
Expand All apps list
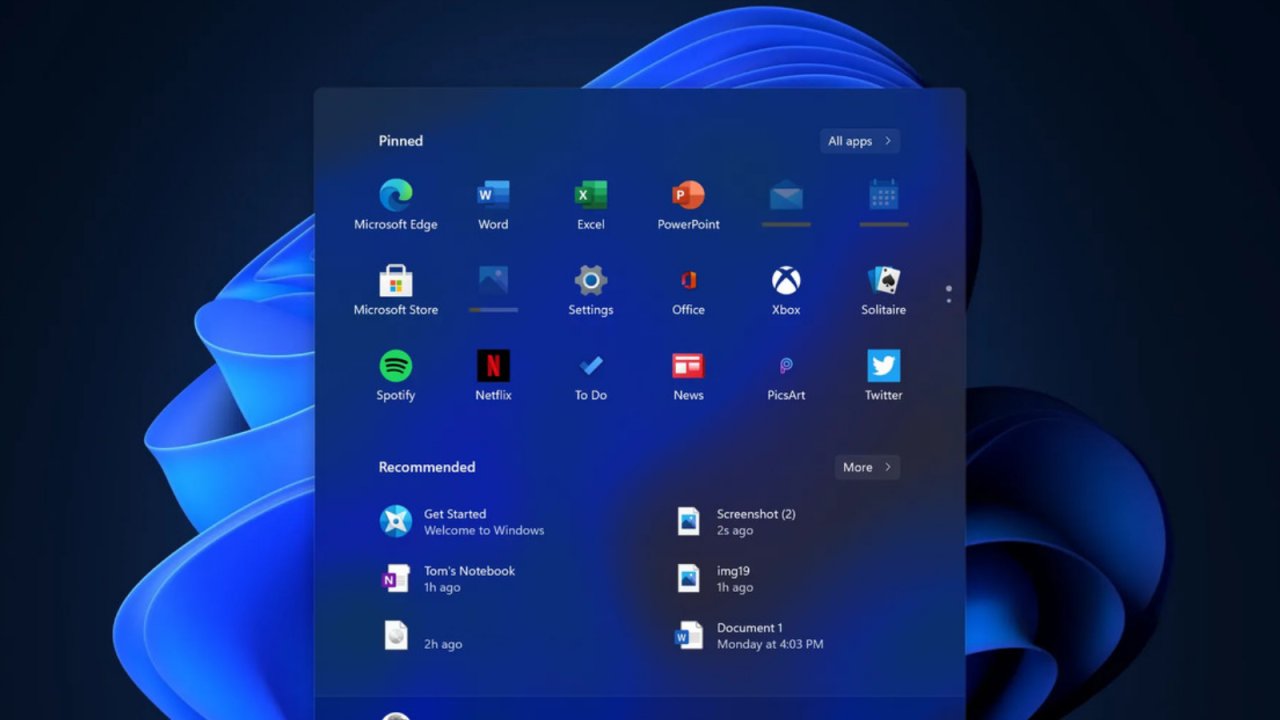(860, 141)
